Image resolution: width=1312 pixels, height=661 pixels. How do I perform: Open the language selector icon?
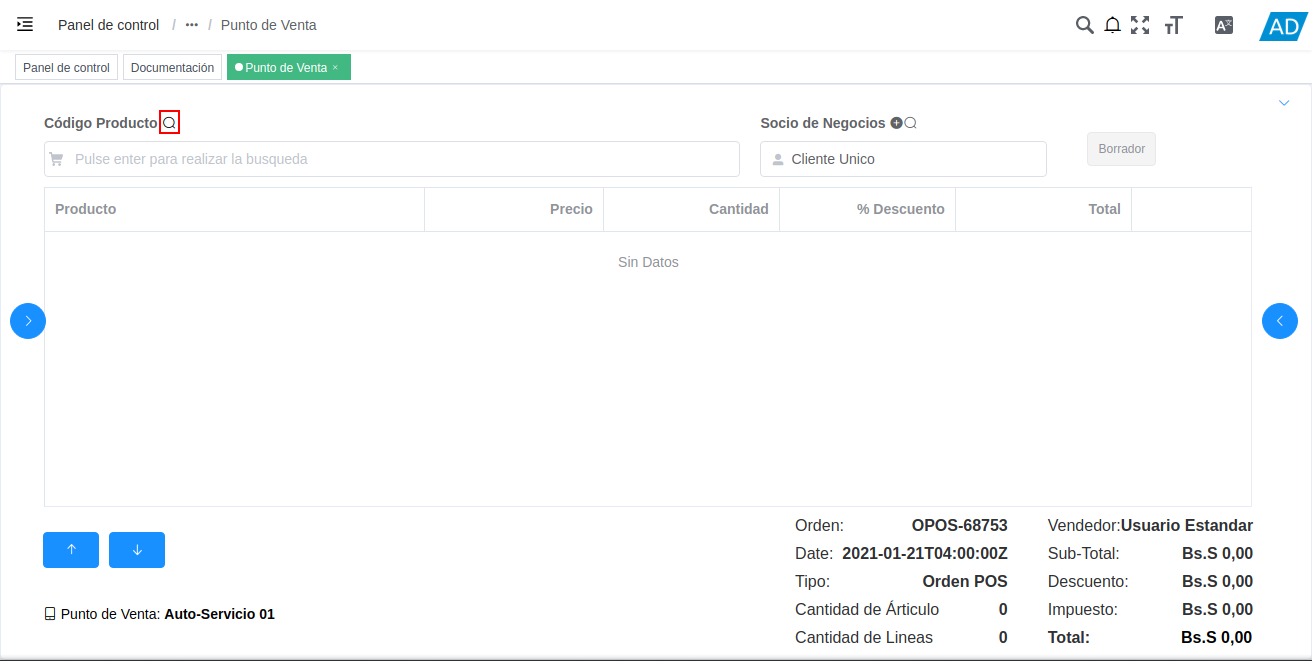(x=1224, y=26)
